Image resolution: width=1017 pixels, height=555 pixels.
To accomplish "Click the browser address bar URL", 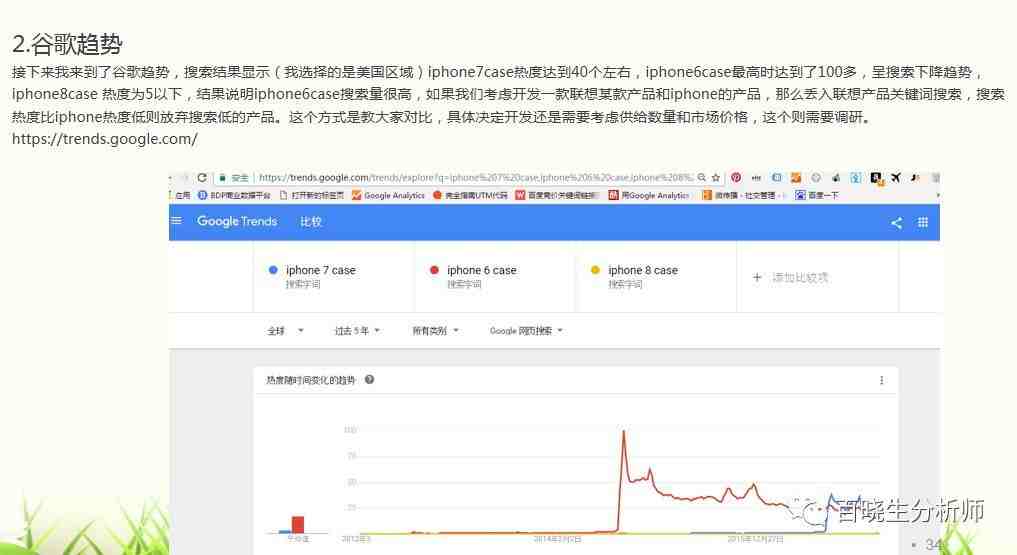I will click(x=476, y=177).
